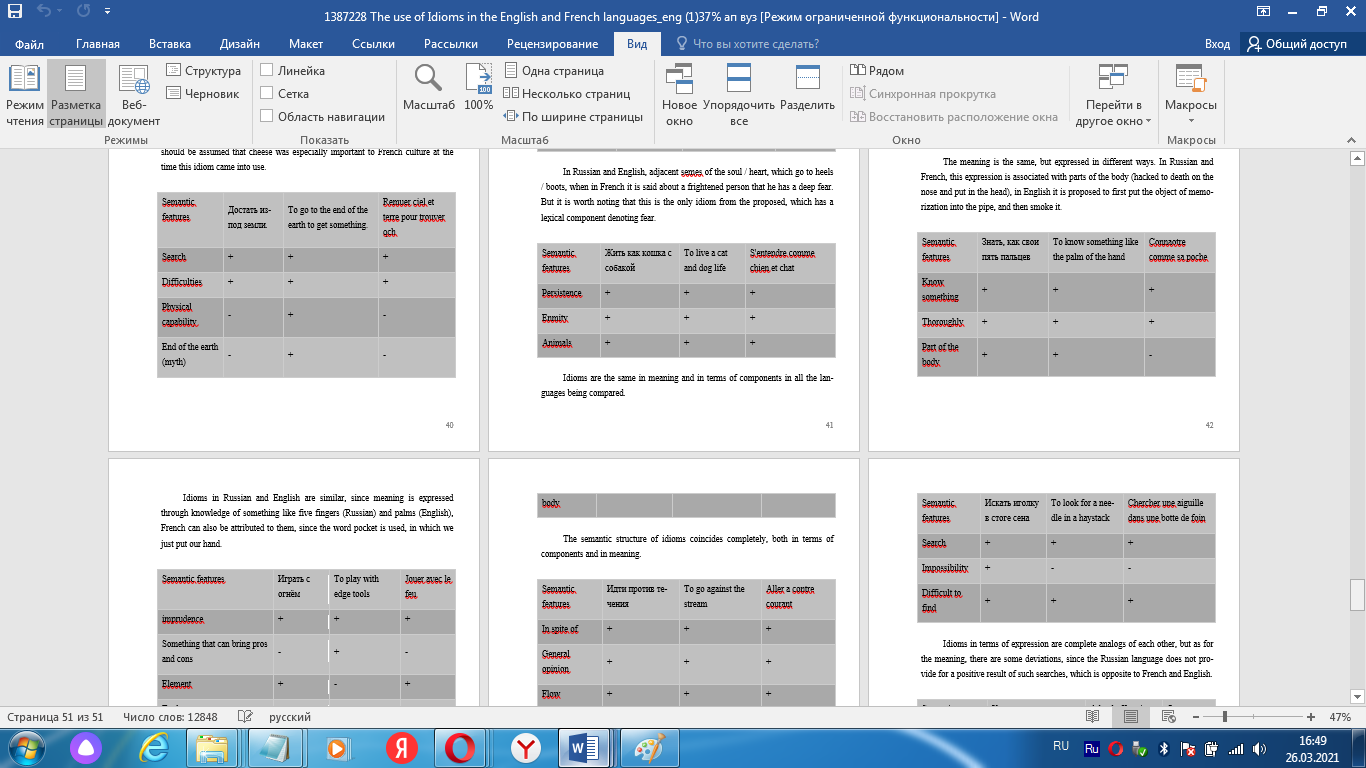This screenshot has width=1366, height=768.
Task: Toggle the Gridlines (Сетка) checkbox
Action: click(x=267, y=94)
